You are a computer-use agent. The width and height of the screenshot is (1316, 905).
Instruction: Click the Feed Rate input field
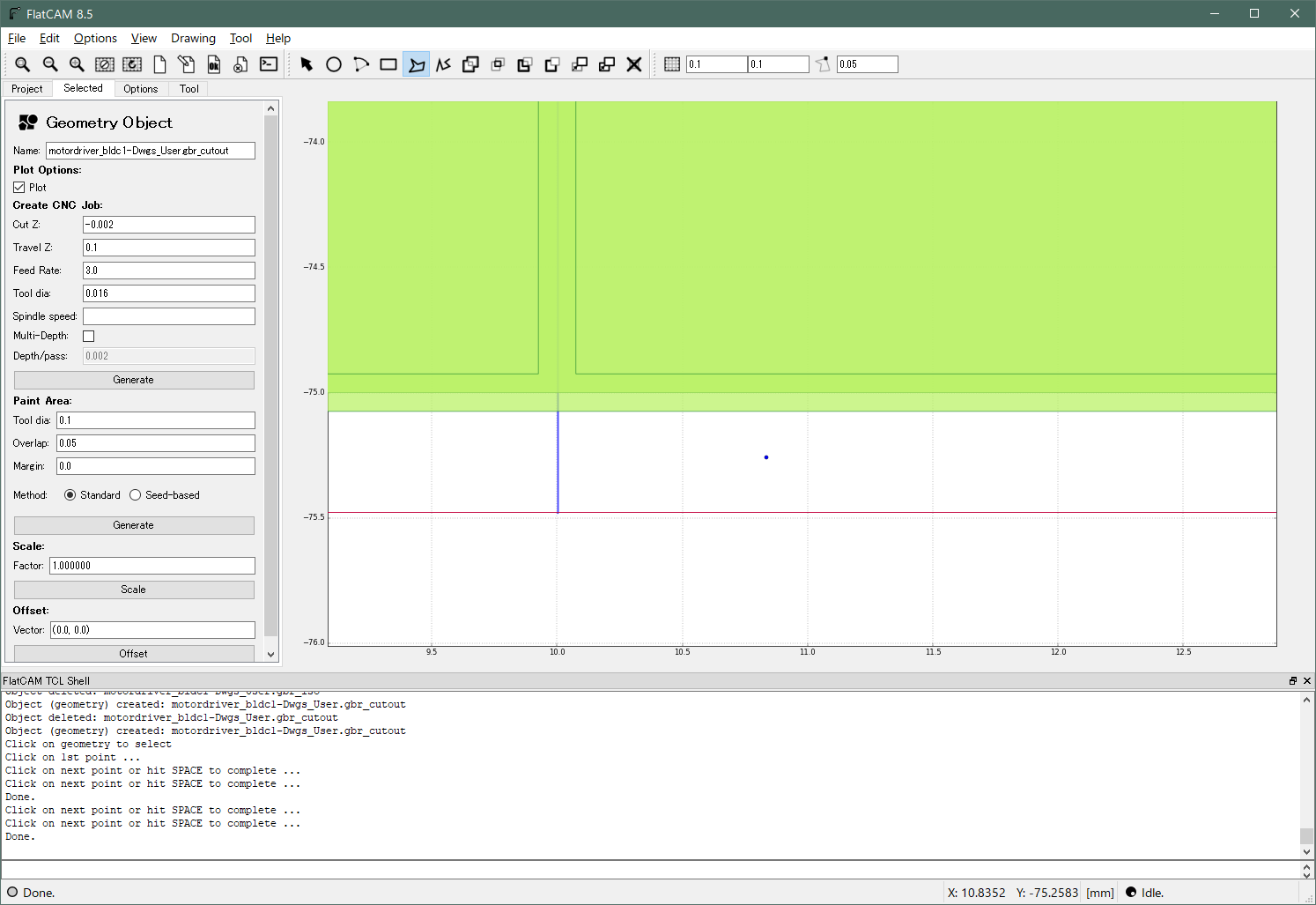click(169, 271)
